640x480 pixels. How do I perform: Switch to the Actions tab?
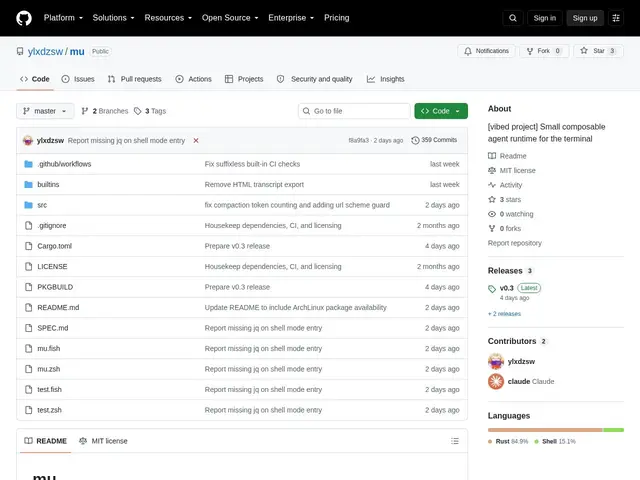coord(193,79)
